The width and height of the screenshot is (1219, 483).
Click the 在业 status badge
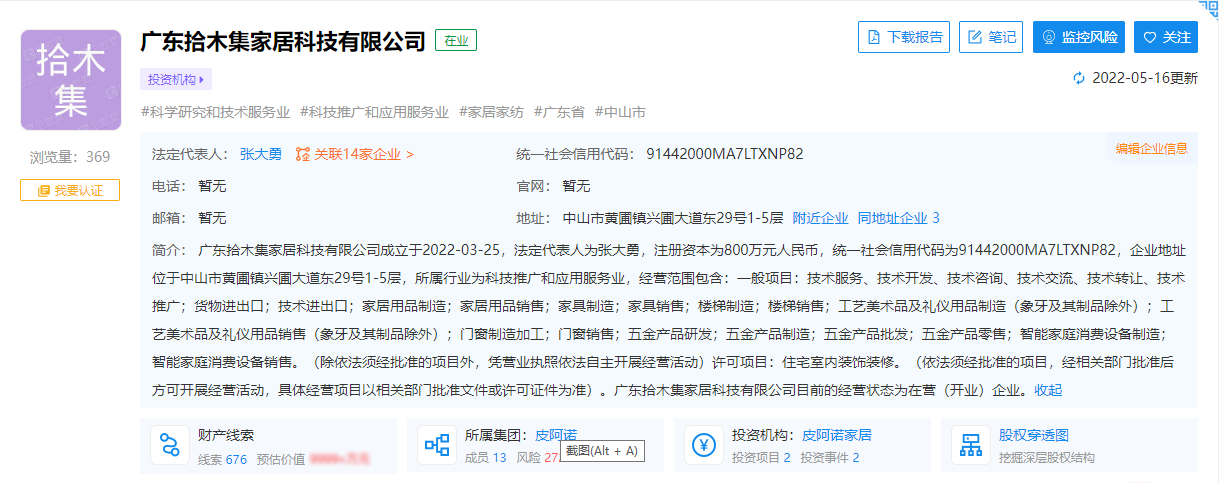tap(456, 40)
